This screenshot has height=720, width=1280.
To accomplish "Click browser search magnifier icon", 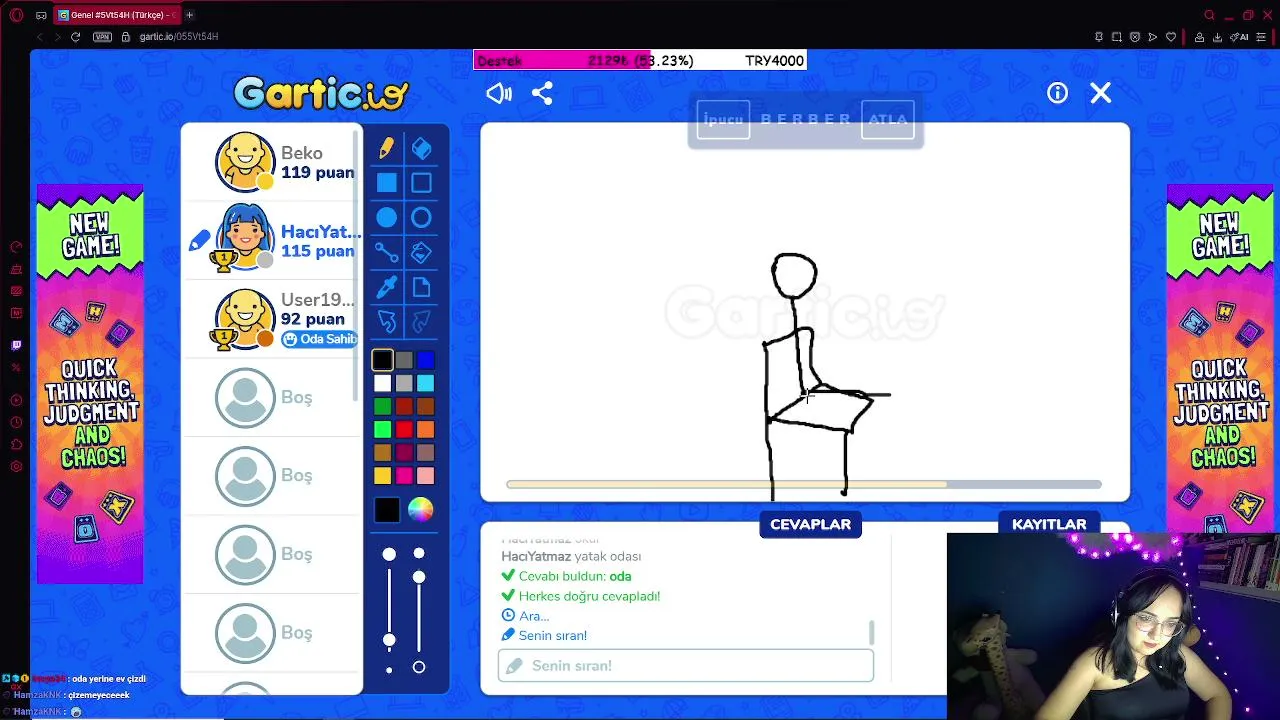I will [x=1209, y=15].
